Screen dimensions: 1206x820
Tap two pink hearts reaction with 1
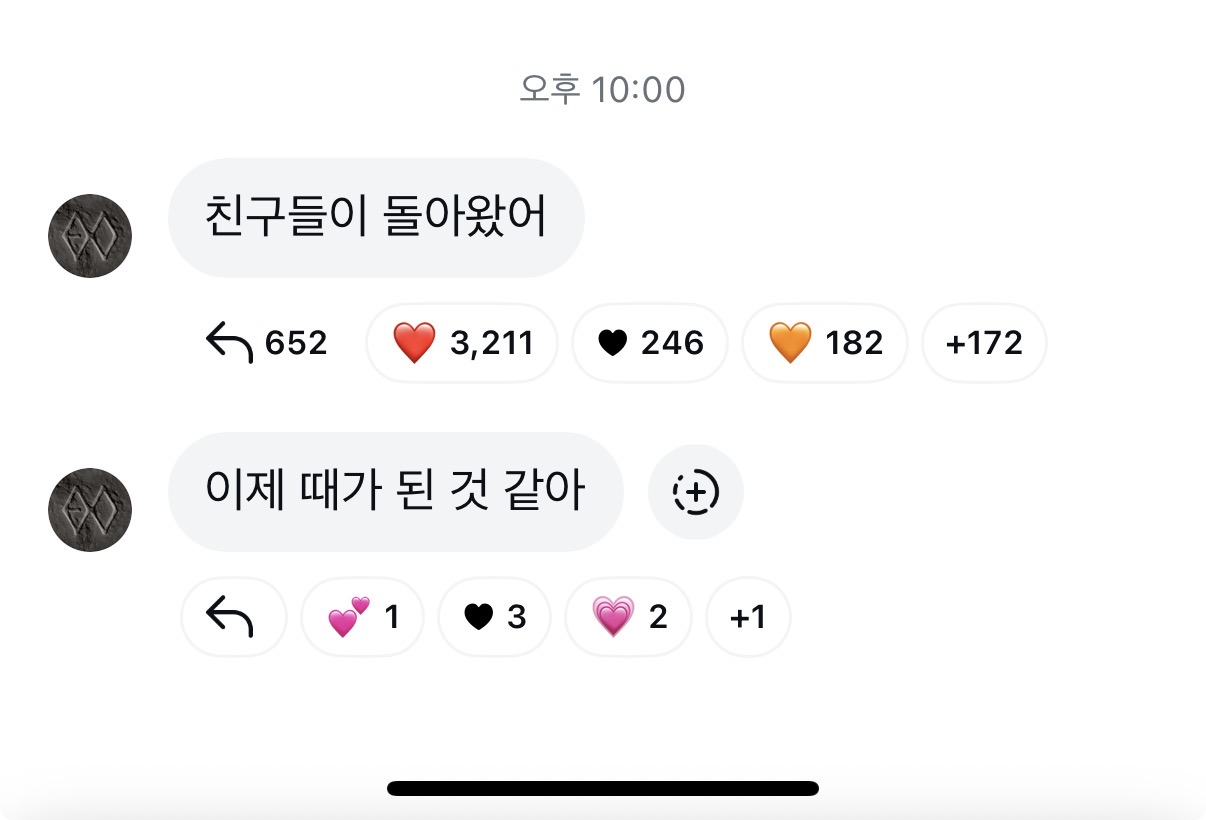[362, 617]
